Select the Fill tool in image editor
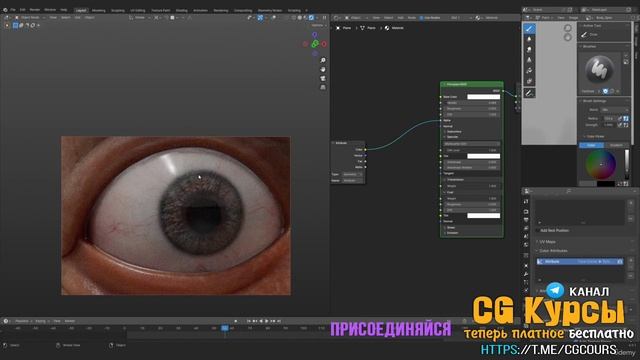This screenshot has height=360, width=640. click(529, 71)
